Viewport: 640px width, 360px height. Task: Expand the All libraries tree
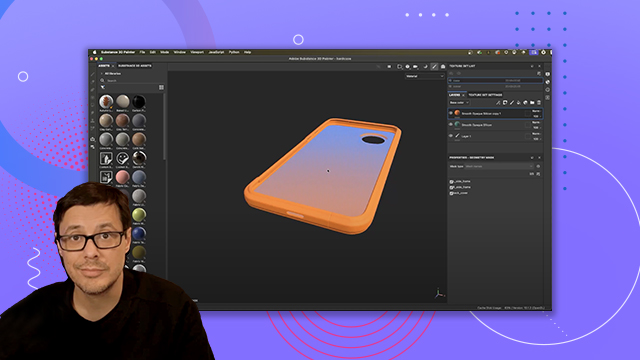pyautogui.click(x=102, y=73)
